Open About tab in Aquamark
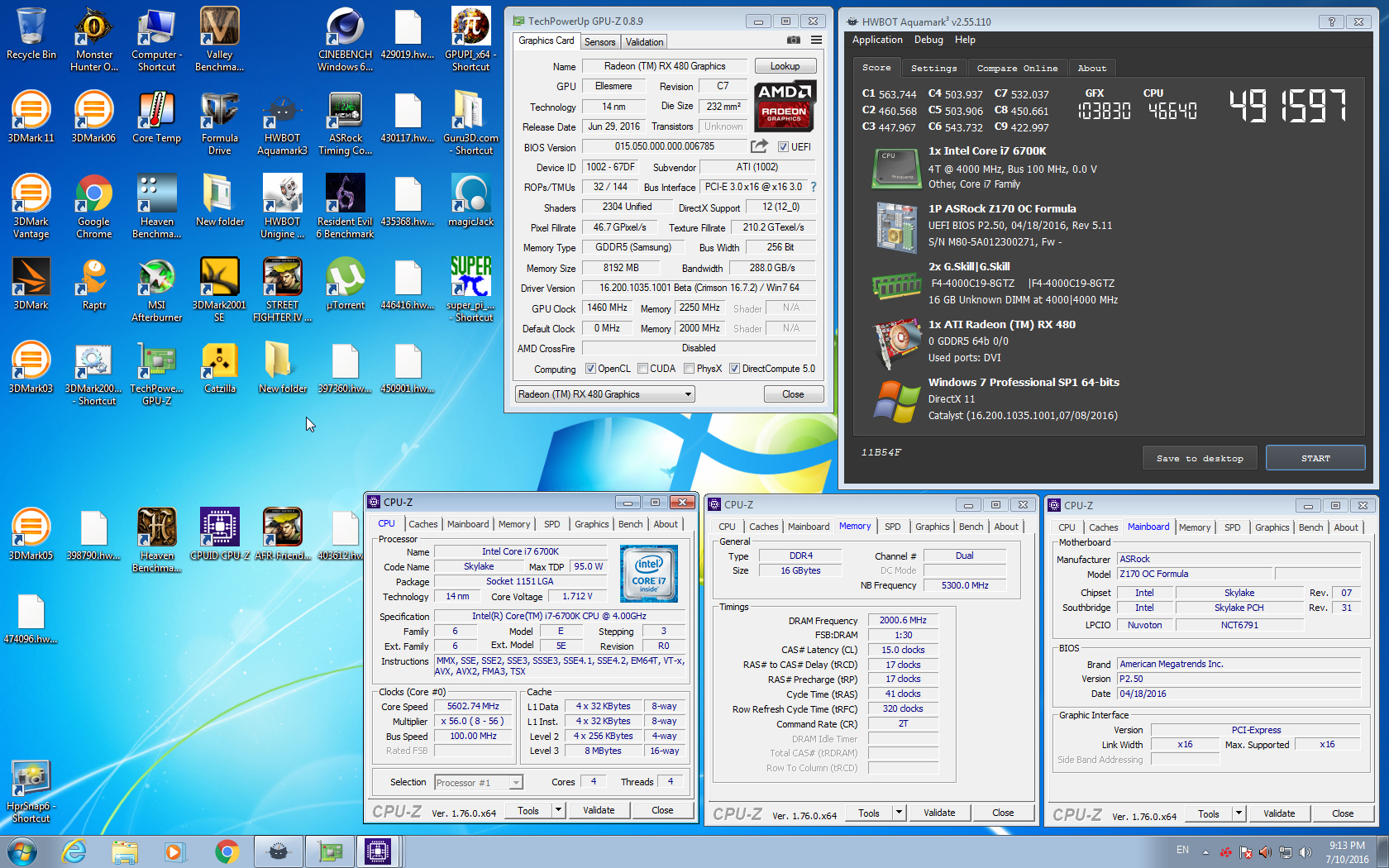The width and height of the screenshot is (1389, 868). [1091, 68]
